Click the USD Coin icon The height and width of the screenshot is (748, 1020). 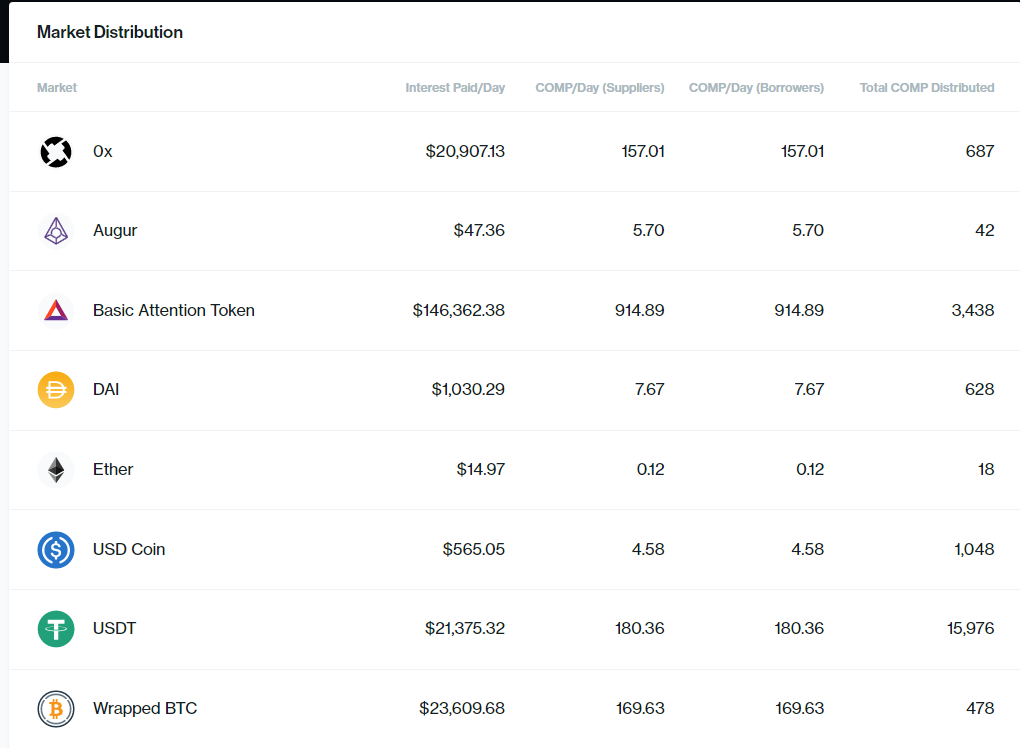point(56,550)
